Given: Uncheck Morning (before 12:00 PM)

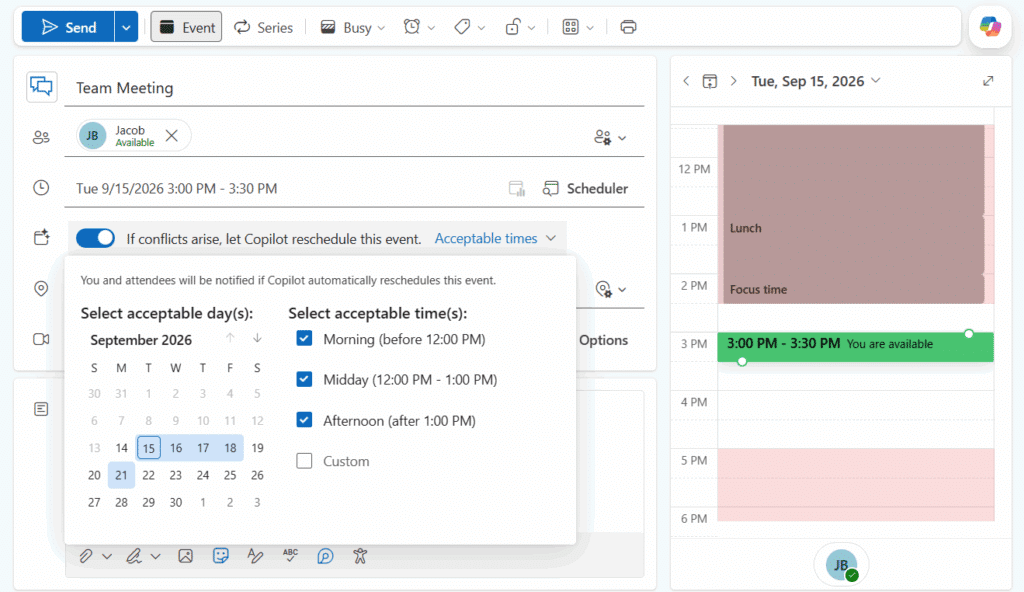Looking at the screenshot, I should click(x=304, y=338).
